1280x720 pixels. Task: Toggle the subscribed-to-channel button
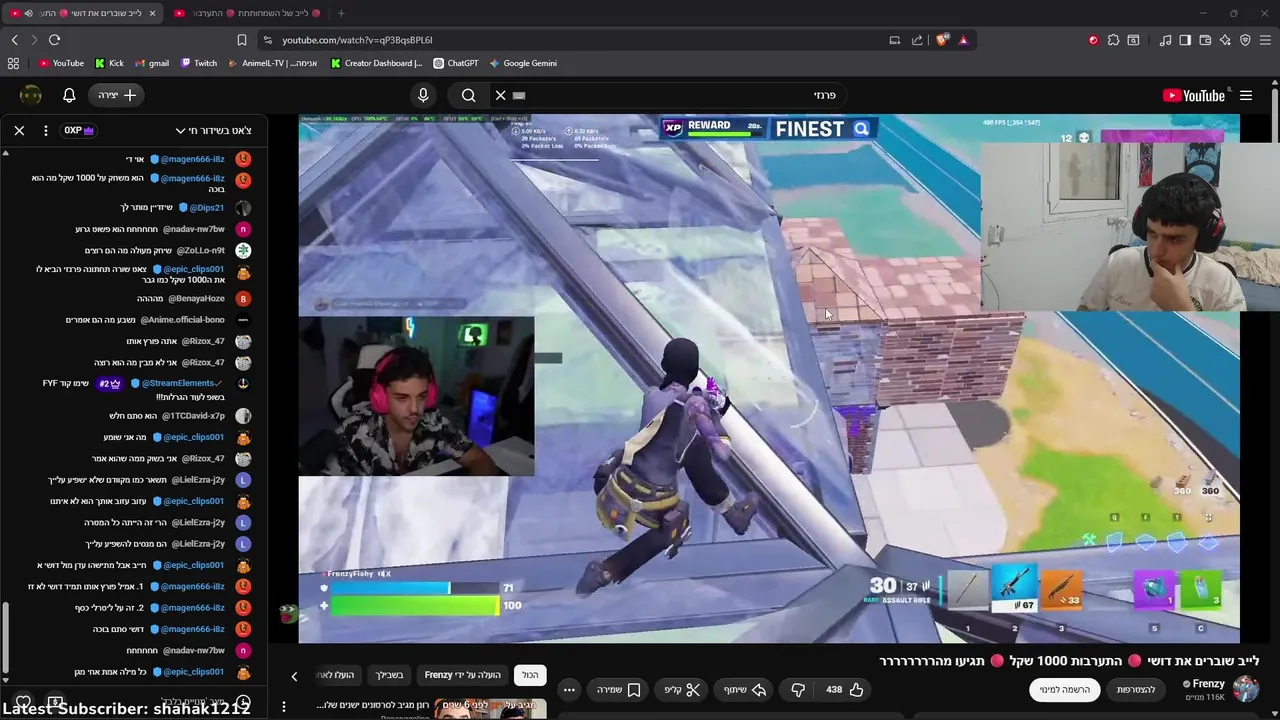point(1065,689)
